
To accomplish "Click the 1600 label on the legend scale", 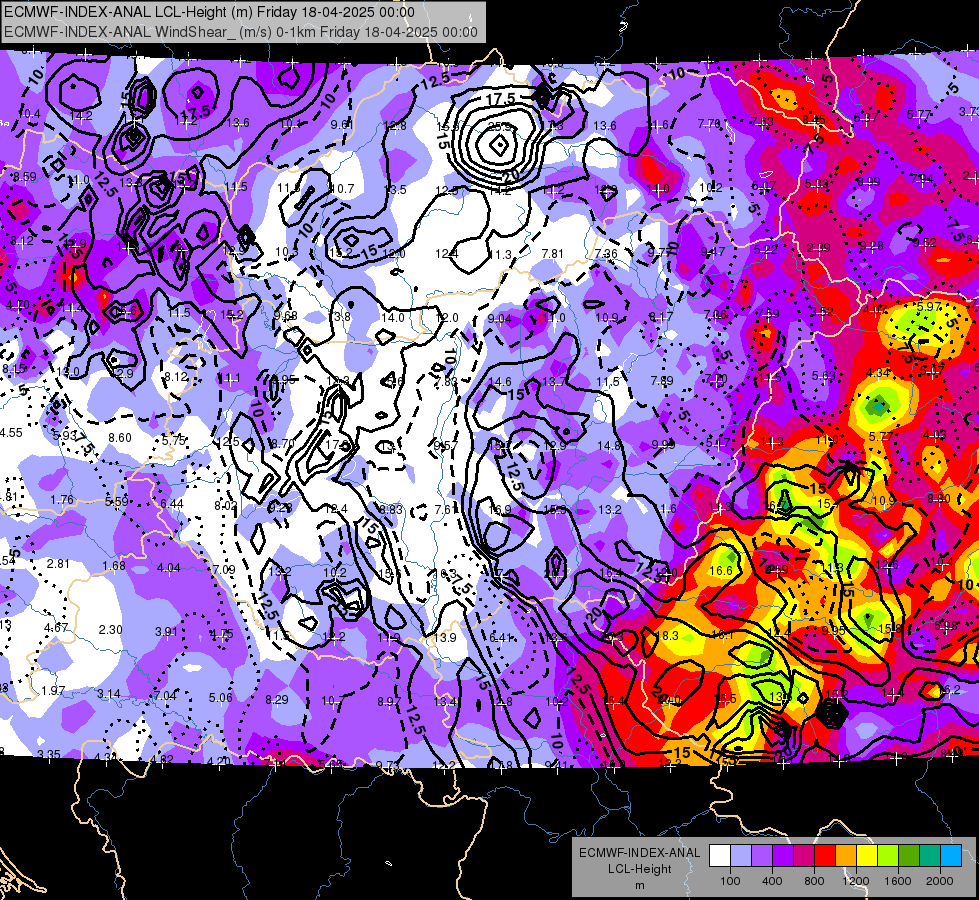I will [898, 881].
